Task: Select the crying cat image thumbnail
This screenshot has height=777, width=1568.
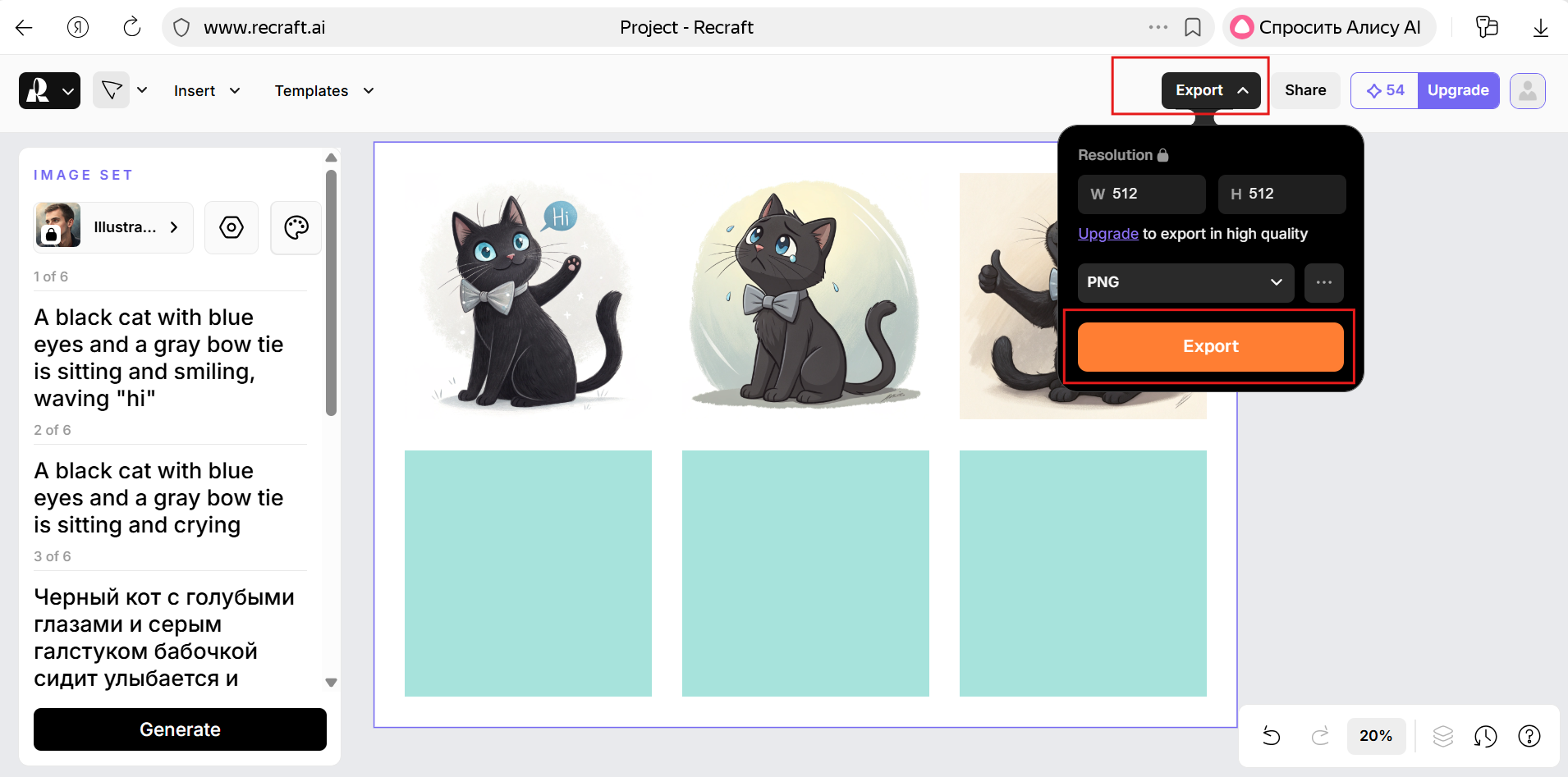Action: click(805, 296)
